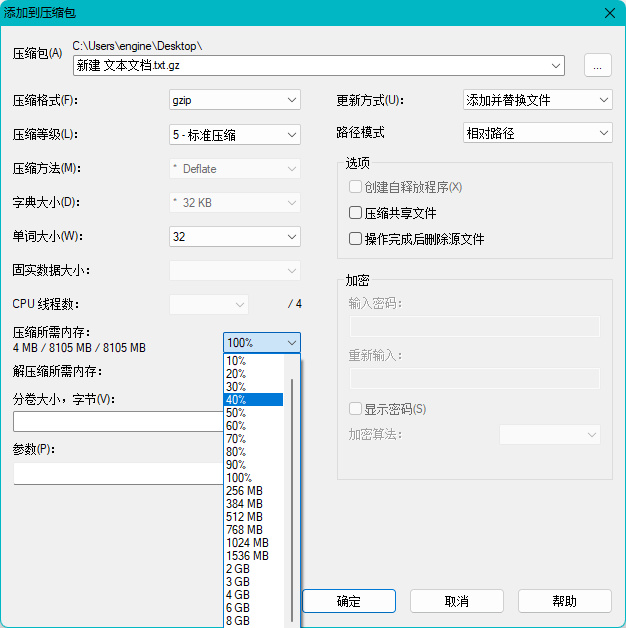Viewport: 626px width, 628px height.
Task: Click the memory list vertical scrollbar
Action: (x=293, y=490)
